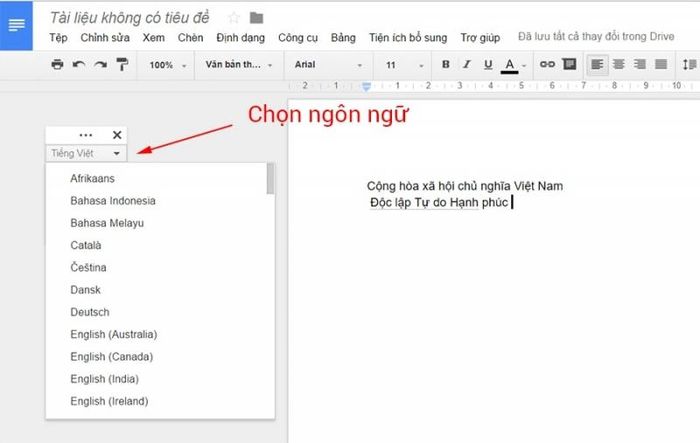Click the blue indent marker on ruler
The width and height of the screenshot is (700, 443).
pos(366,87)
